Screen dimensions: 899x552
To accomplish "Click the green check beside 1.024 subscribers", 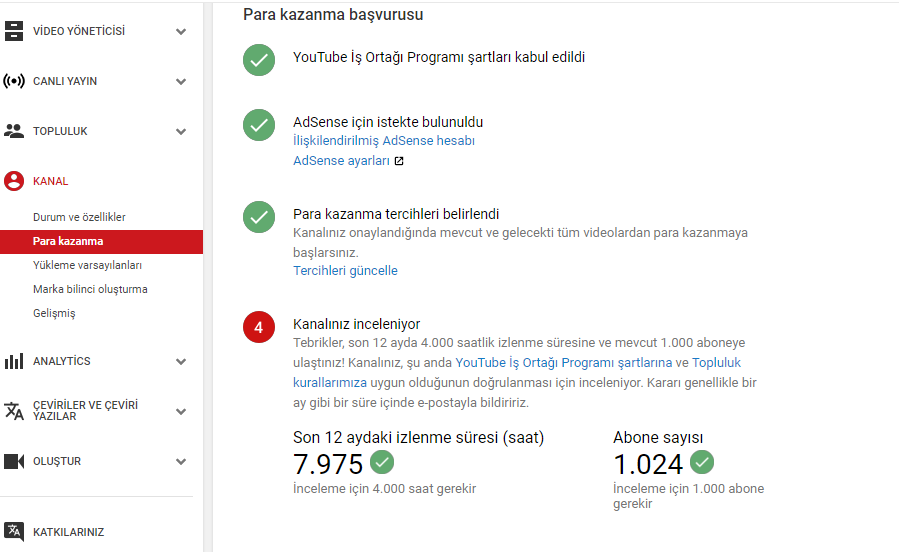I will click(x=702, y=462).
